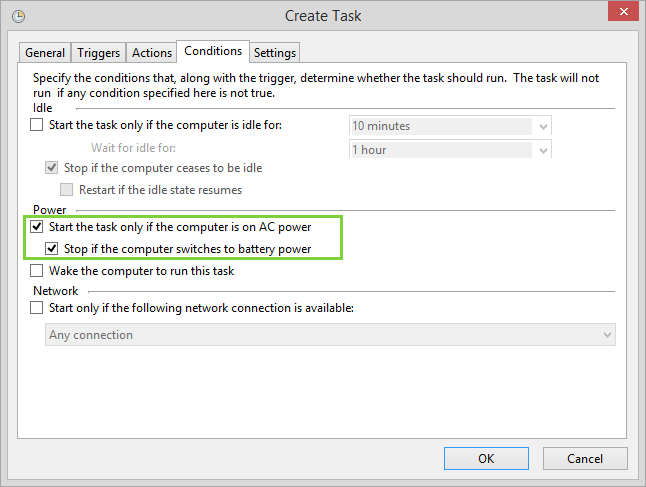Screen dimensions: 646x487
Task: Click the Create Task title bar text
Action: coord(323,16)
